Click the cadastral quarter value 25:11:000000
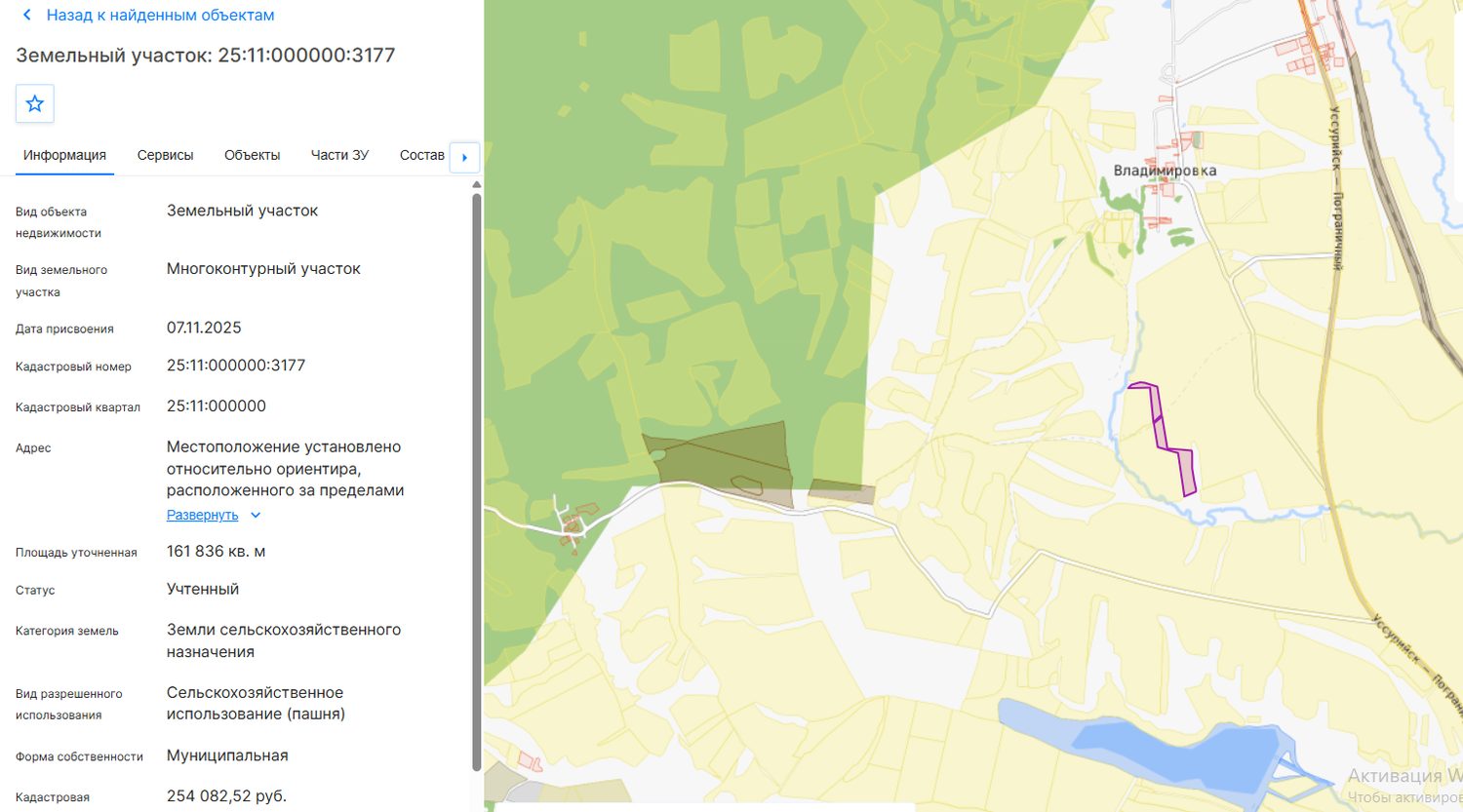1463x812 pixels. 217,406
